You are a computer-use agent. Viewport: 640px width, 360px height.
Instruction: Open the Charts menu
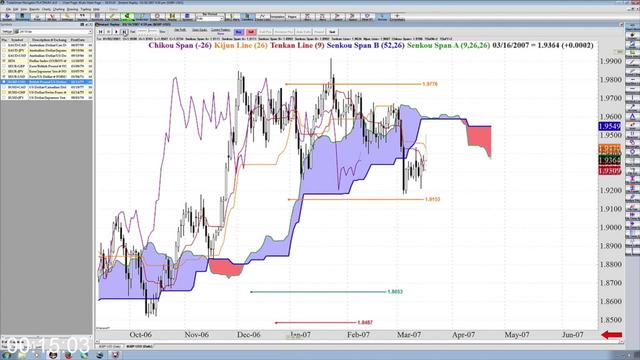click(x=46, y=9)
